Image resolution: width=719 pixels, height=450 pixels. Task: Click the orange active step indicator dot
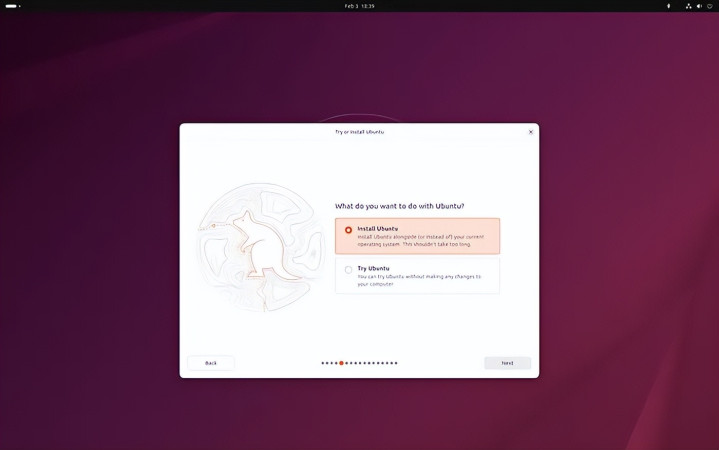[341, 363]
